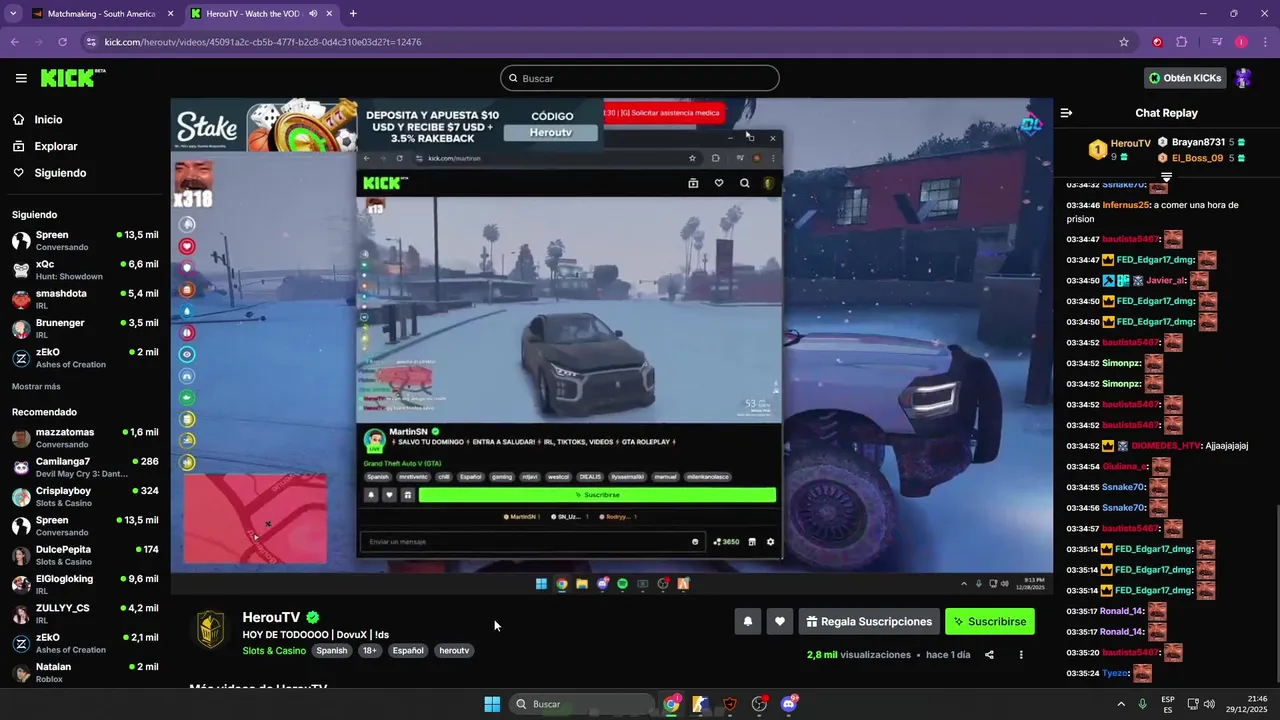
Task: Mute the HerouTV tab audio icon
Action: (x=313, y=13)
